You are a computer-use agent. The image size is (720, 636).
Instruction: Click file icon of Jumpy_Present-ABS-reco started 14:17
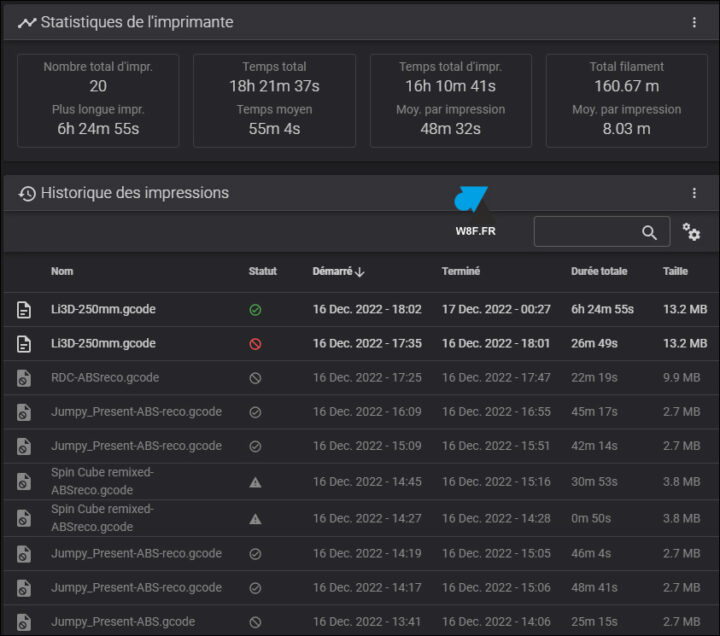click(x=24, y=588)
